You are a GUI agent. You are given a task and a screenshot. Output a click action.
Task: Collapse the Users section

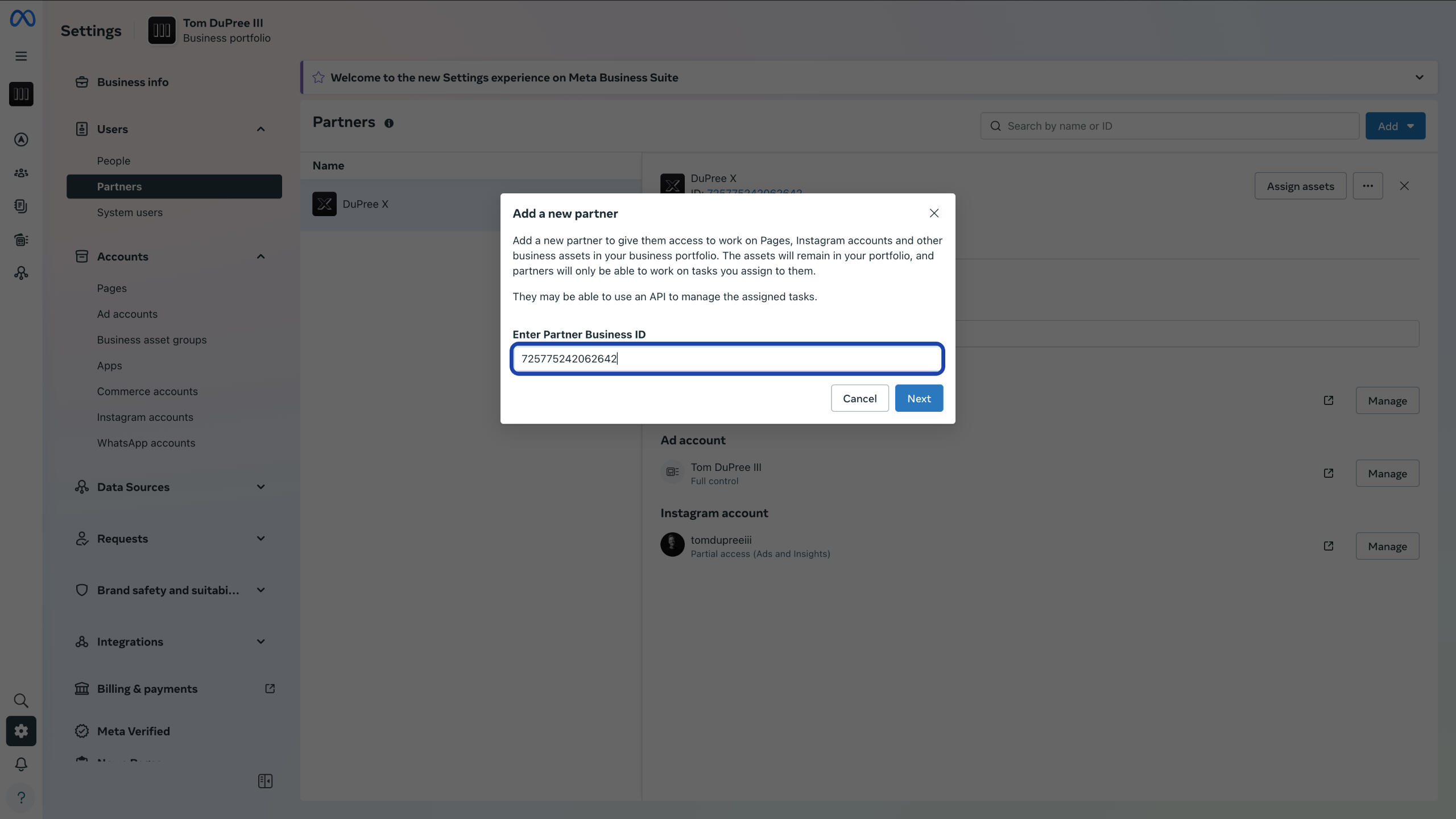tap(260, 129)
